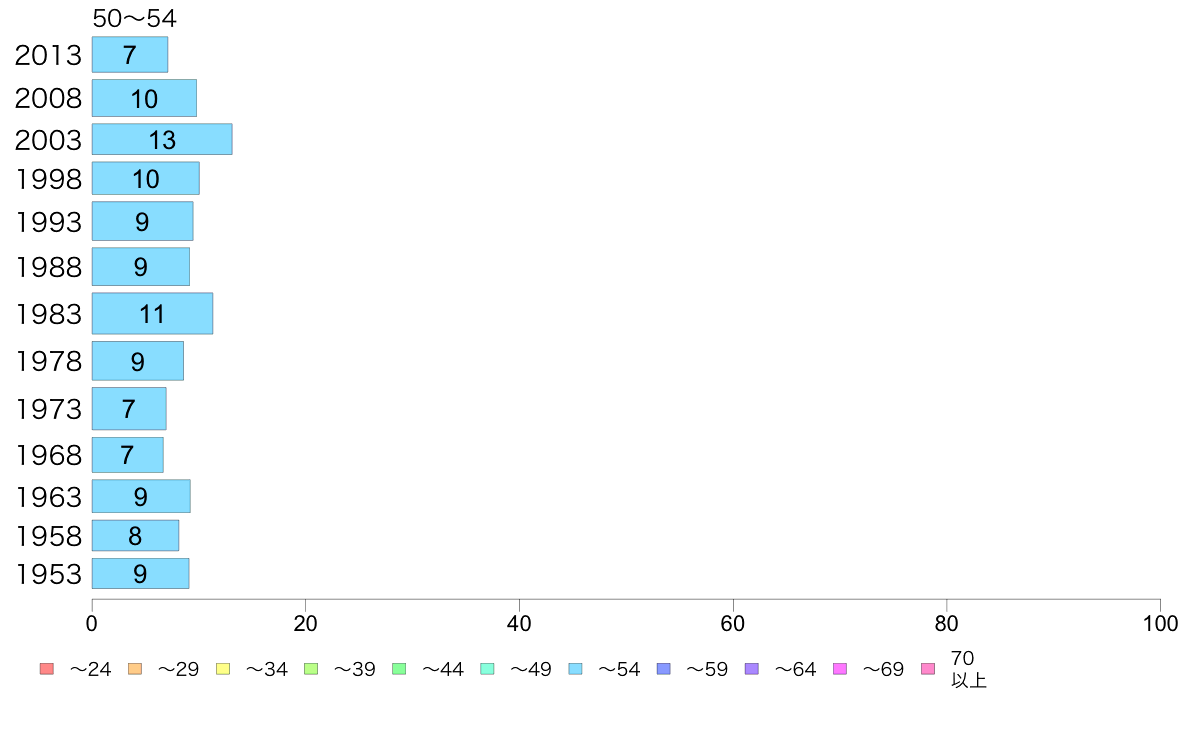1188x736 pixels.
Task: Click the ~24 red legend swatch
Action: (x=47, y=669)
